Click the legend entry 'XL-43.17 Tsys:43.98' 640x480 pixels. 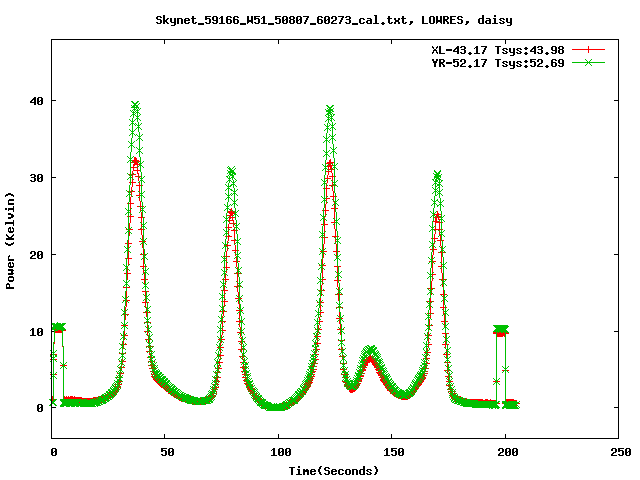(498, 50)
